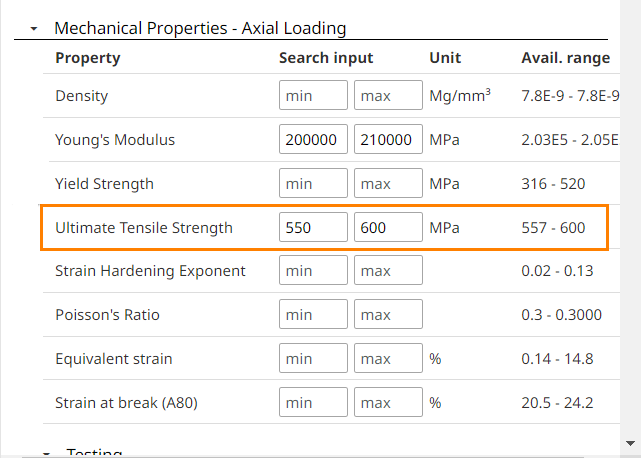Click the Density max input field
Screen dimensions: 641x458
pos(388,96)
